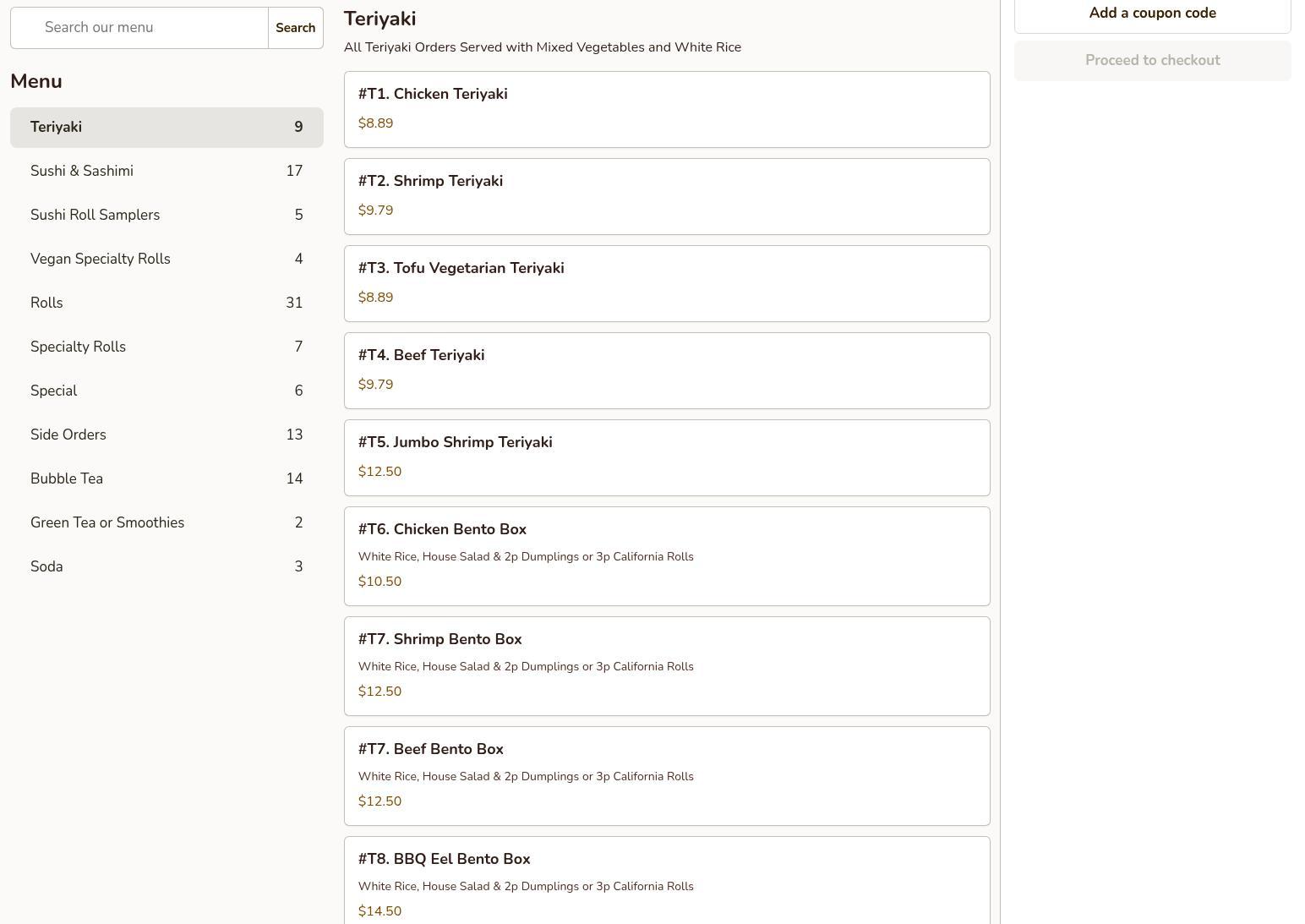Open the #T2. Shrimp Teriyaki item
This screenshot has width=1305, height=924.
click(667, 197)
